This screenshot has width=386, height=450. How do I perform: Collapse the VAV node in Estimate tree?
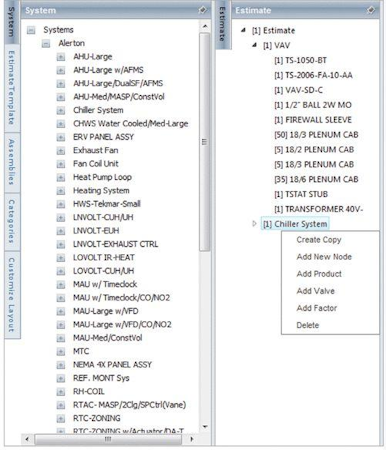[255, 45]
